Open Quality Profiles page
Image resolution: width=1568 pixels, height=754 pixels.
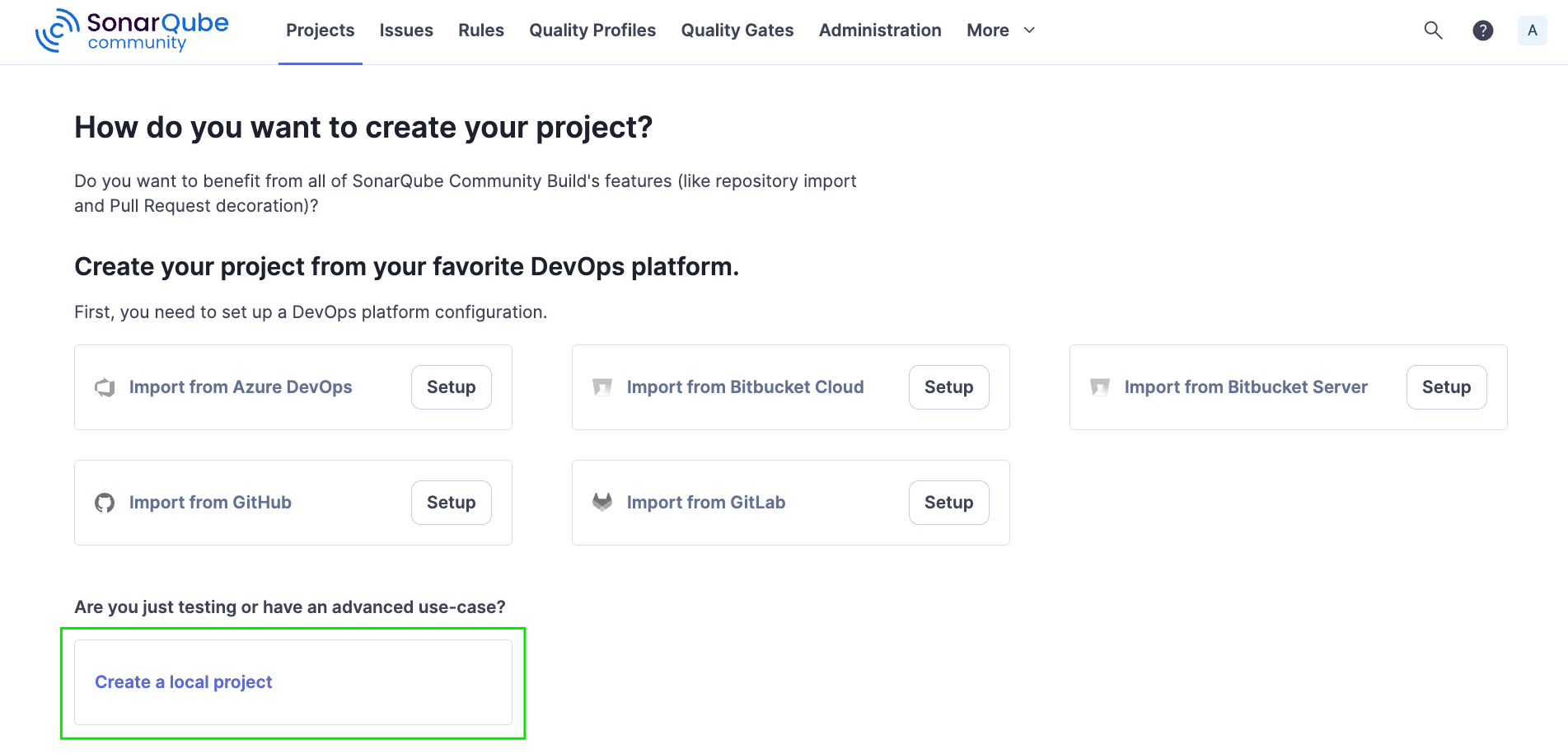[592, 30]
